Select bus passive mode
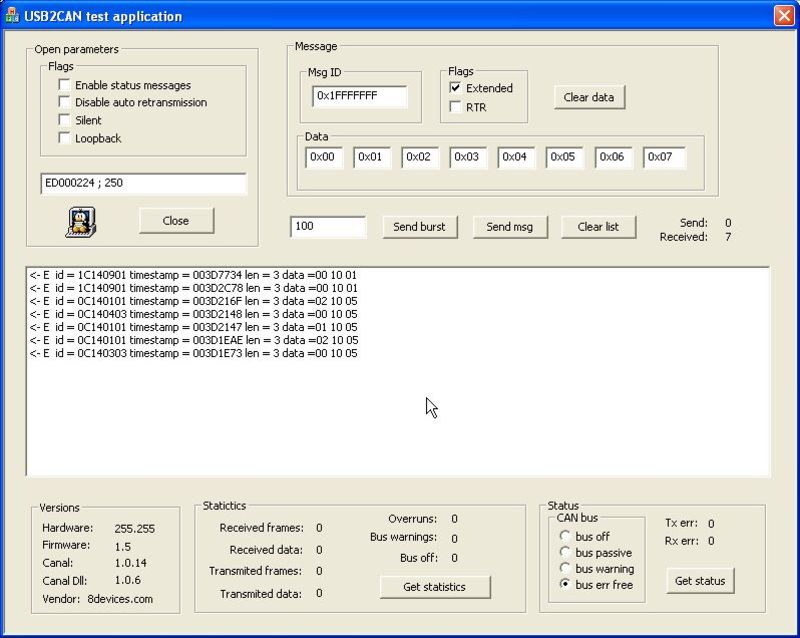Image resolution: width=800 pixels, height=638 pixels. [x=563, y=552]
